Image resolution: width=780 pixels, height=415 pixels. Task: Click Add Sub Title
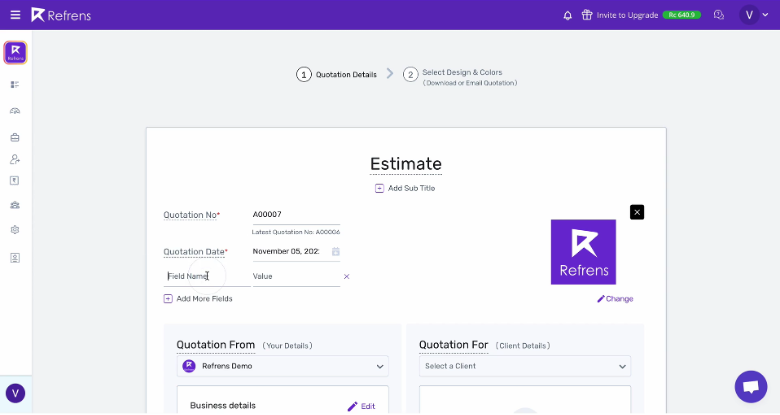[405, 188]
